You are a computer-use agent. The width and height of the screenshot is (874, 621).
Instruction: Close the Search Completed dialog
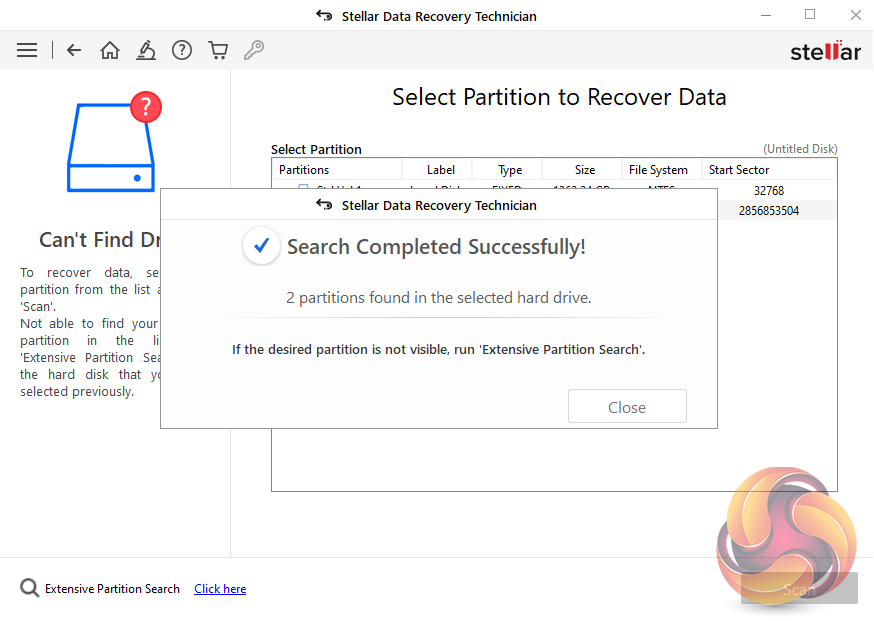coord(627,407)
